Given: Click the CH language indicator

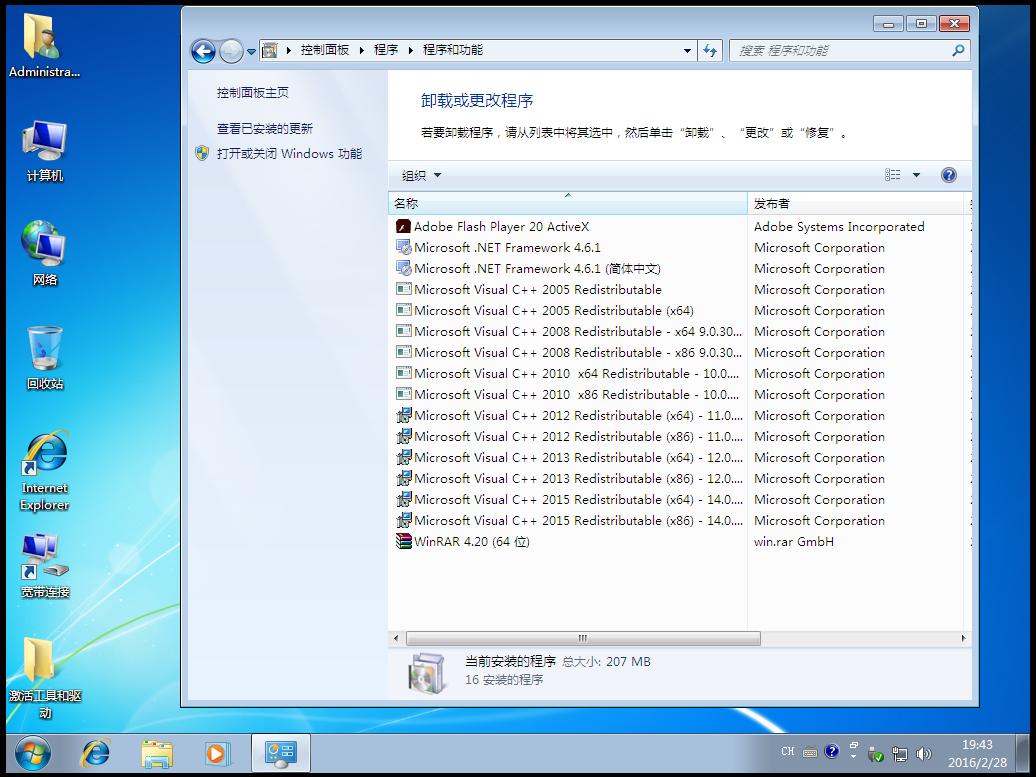Looking at the screenshot, I should point(788,751).
